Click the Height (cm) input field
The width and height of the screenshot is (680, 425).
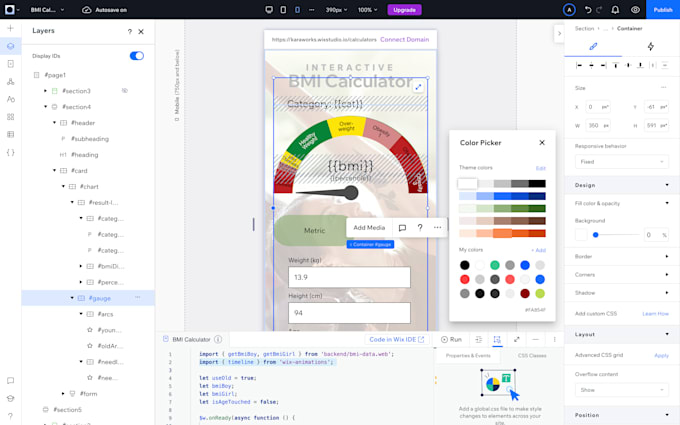pos(349,313)
